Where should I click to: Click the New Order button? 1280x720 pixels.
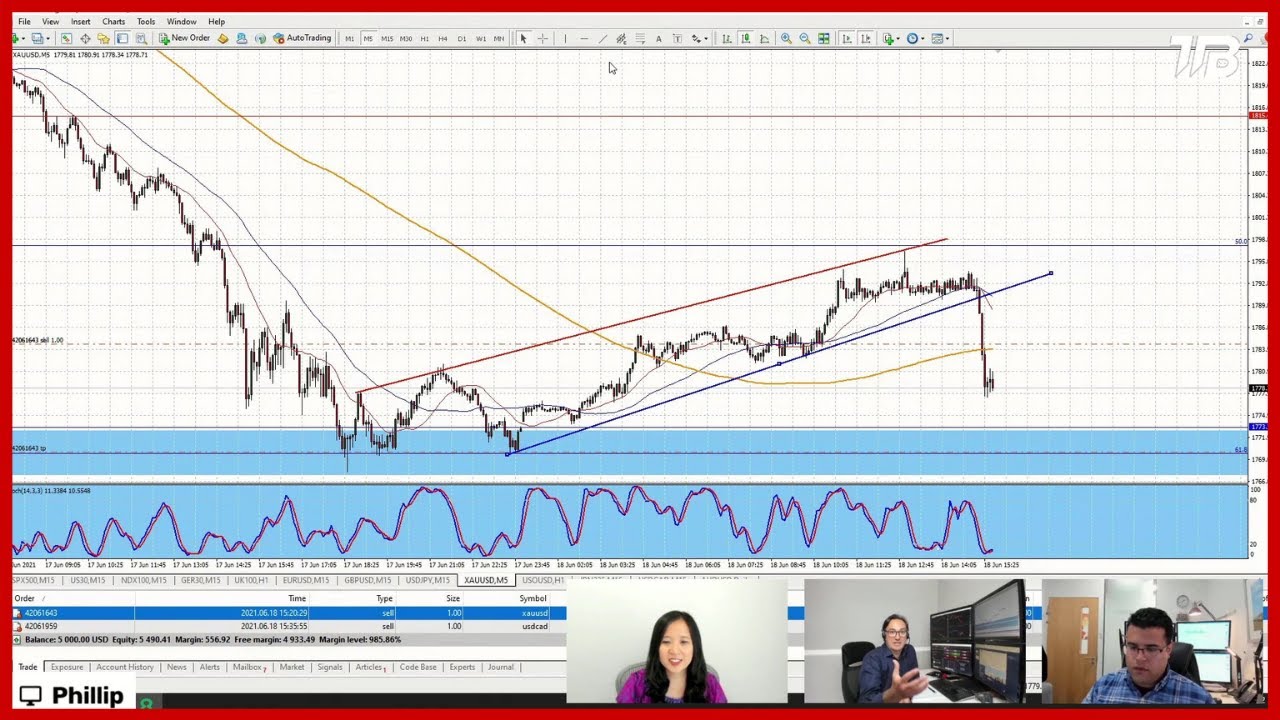click(184, 38)
